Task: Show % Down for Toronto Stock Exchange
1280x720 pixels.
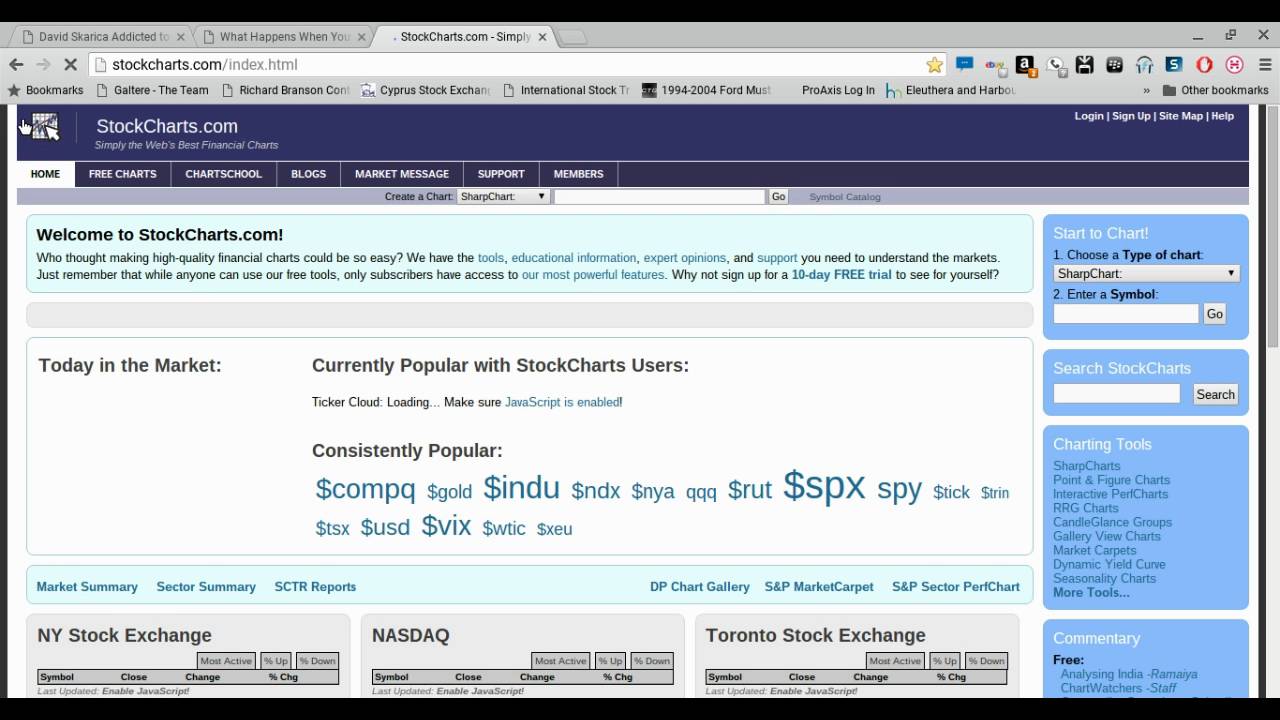Action: pos(986,661)
